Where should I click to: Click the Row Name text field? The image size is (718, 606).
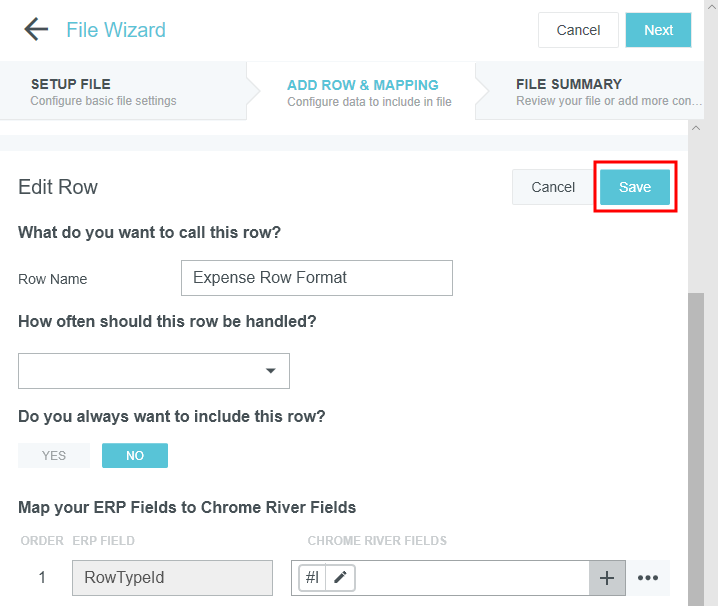pos(316,278)
